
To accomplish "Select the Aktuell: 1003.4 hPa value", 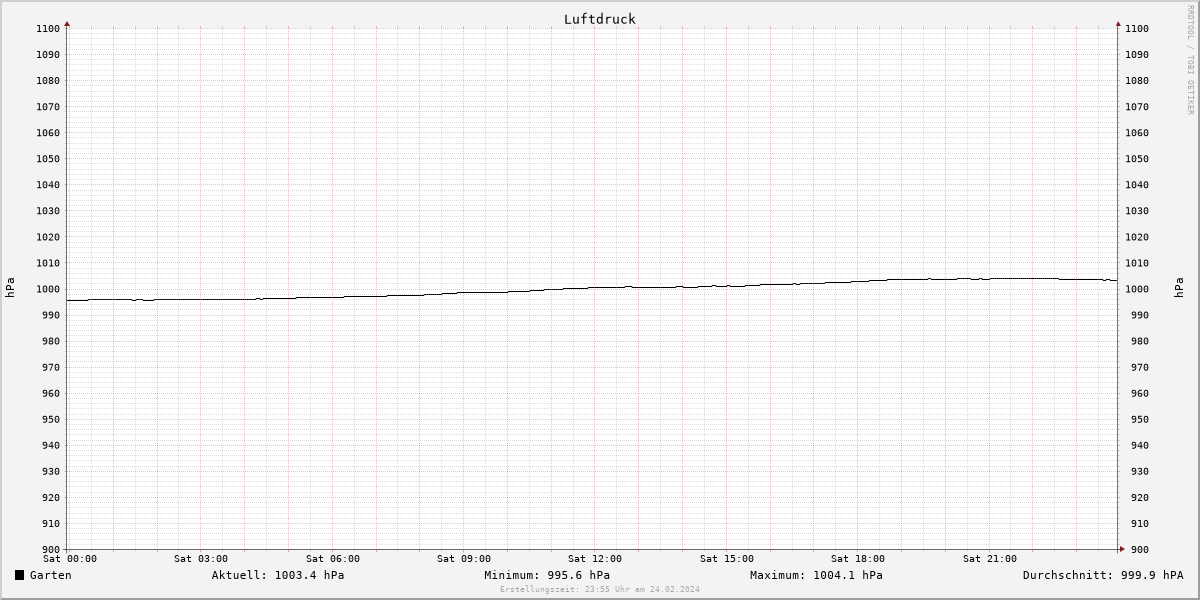I will pyautogui.click(x=278, y=575).
